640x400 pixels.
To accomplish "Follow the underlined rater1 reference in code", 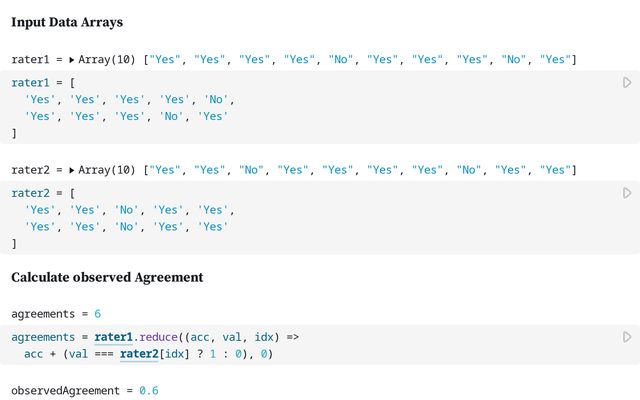I will pyautogui.click(x=113, y=337).
